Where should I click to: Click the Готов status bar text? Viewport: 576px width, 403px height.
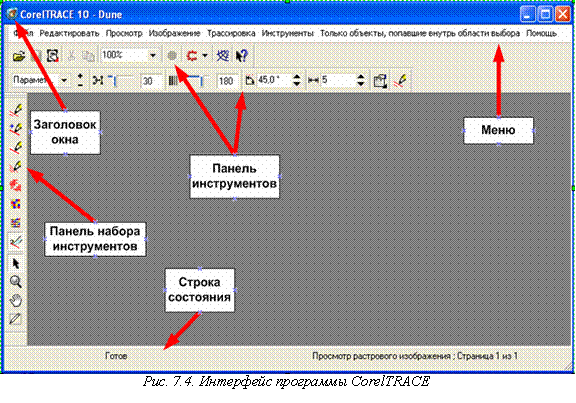pyautogui.click(x=116, y=356)
